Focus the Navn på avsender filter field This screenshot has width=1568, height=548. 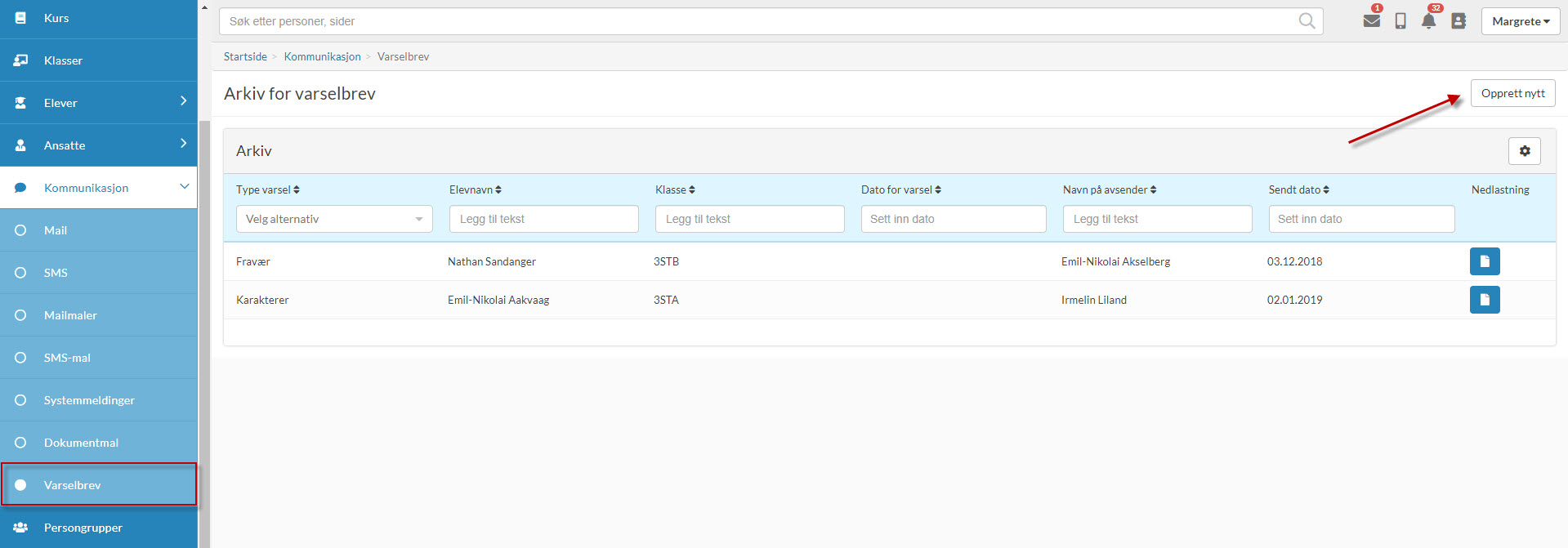1158,219
